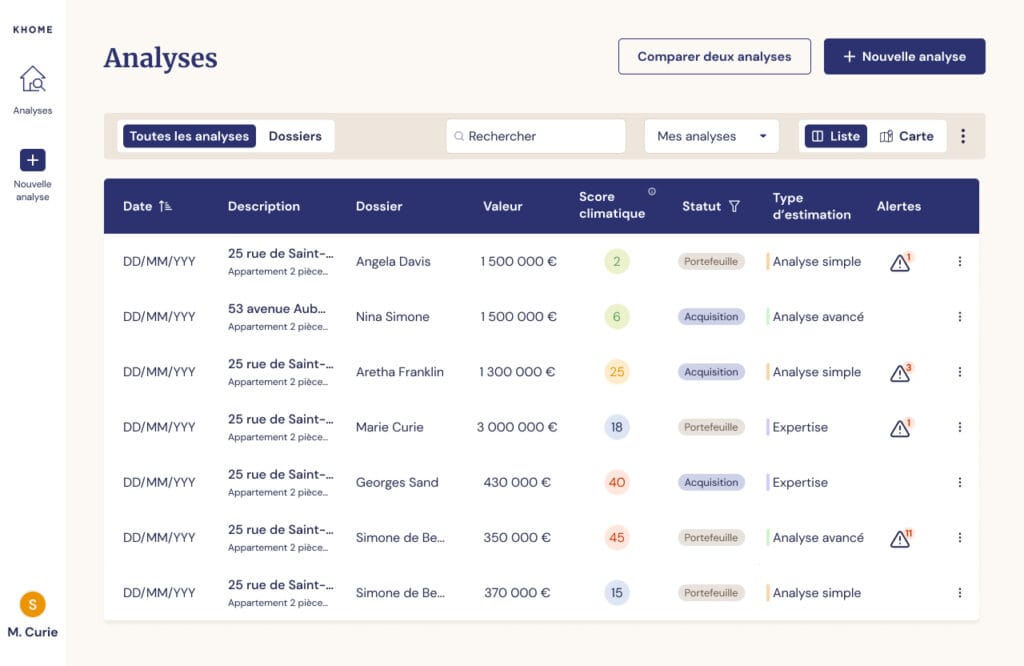Open toolbar three-dot more options menu

pyautogui.click(x=963, y=136)
